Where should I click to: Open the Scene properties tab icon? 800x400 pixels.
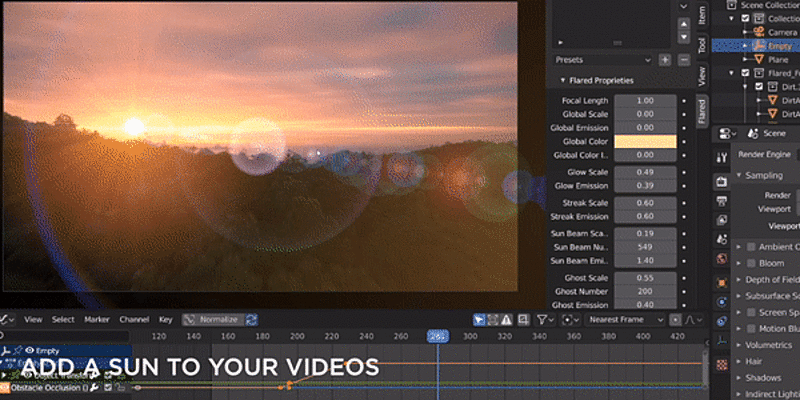[x=721, y=239]
